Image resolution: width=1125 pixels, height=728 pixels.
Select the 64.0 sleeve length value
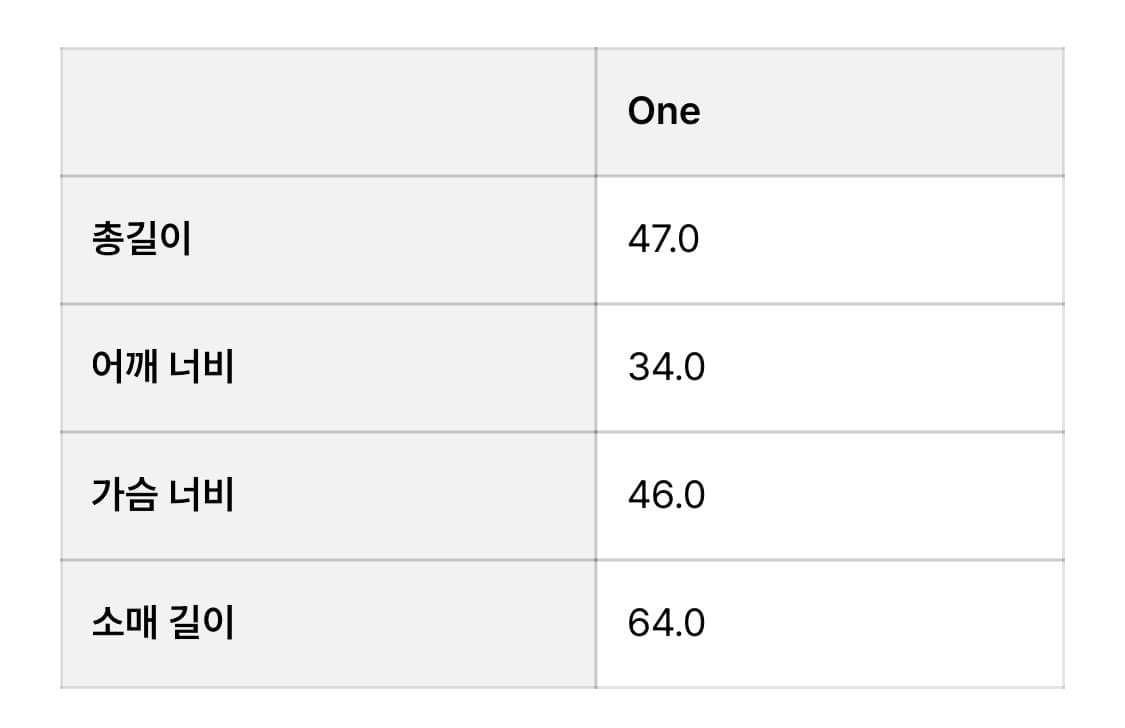pyautogui.click(x=666, y=624)
